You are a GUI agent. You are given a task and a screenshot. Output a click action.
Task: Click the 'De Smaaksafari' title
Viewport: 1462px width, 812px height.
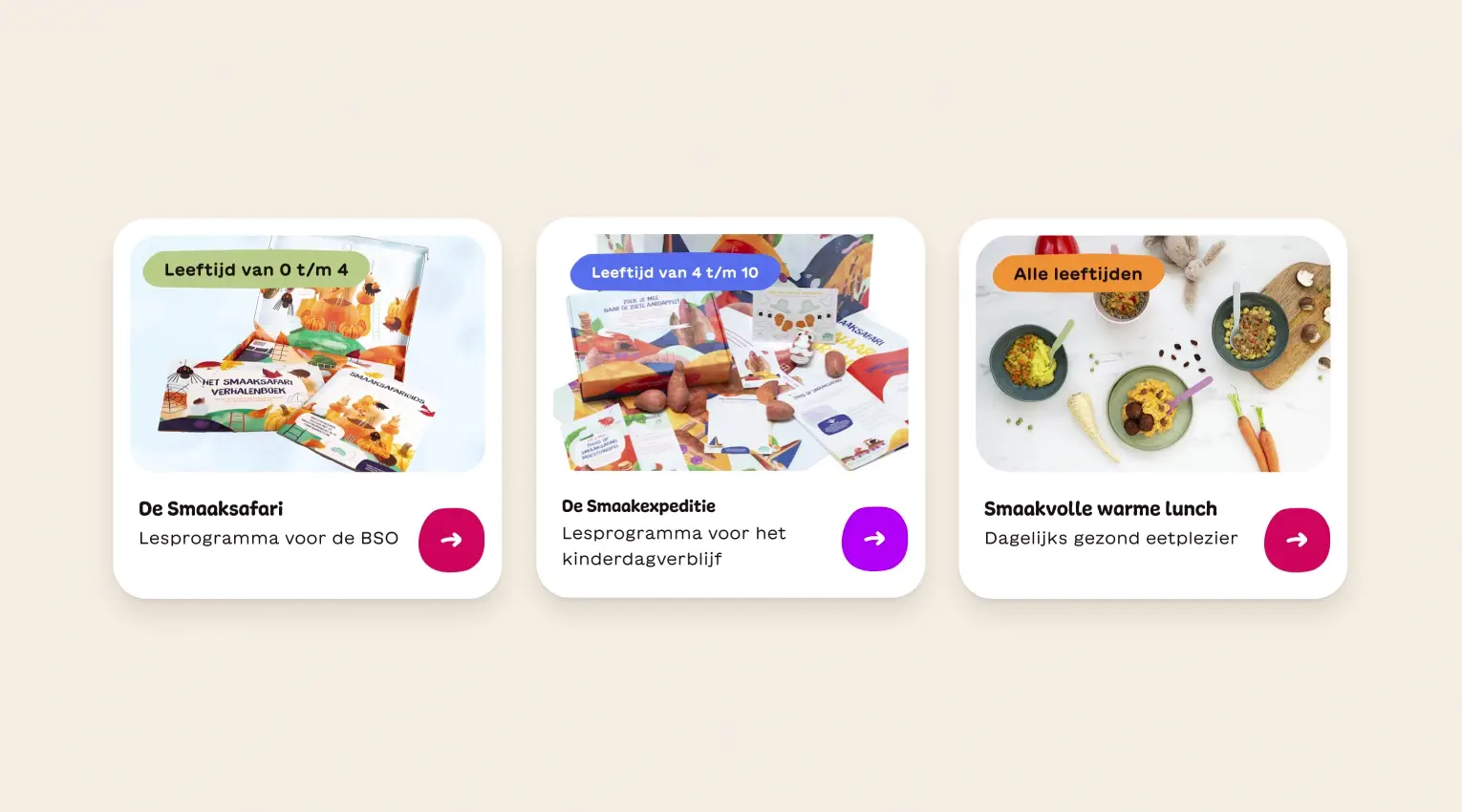[211, 509]
